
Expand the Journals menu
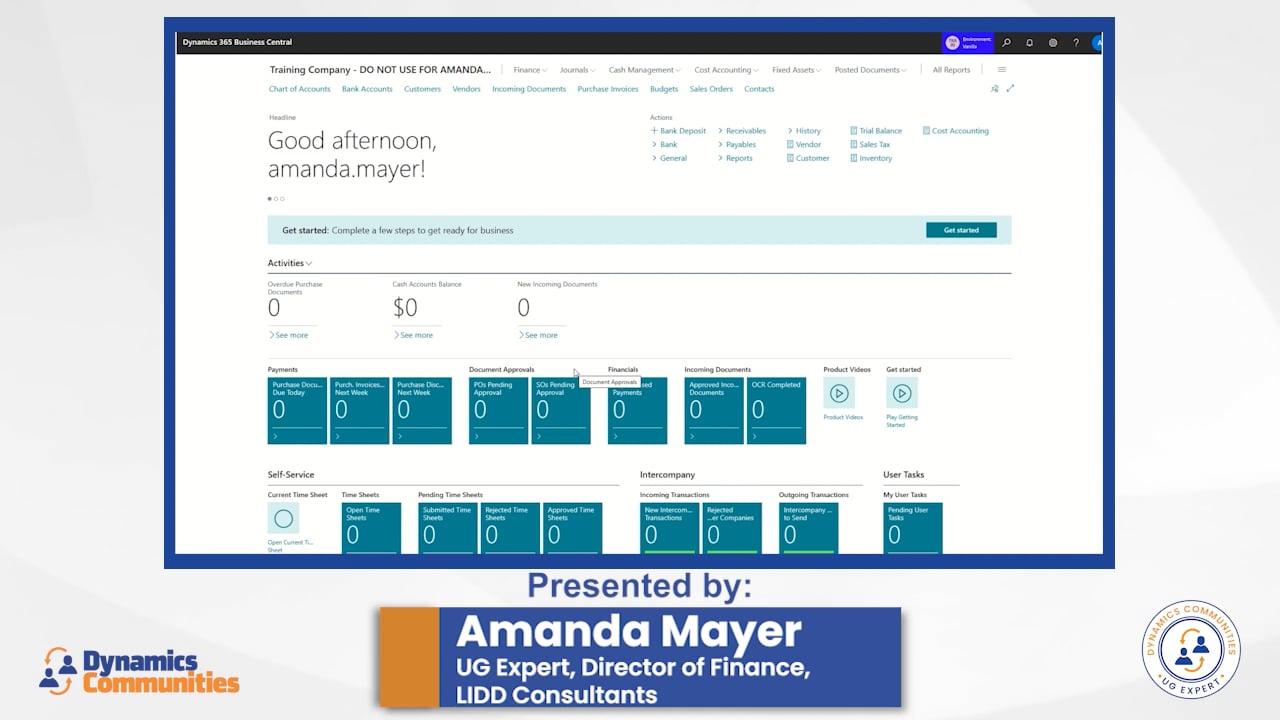[577, 70]
